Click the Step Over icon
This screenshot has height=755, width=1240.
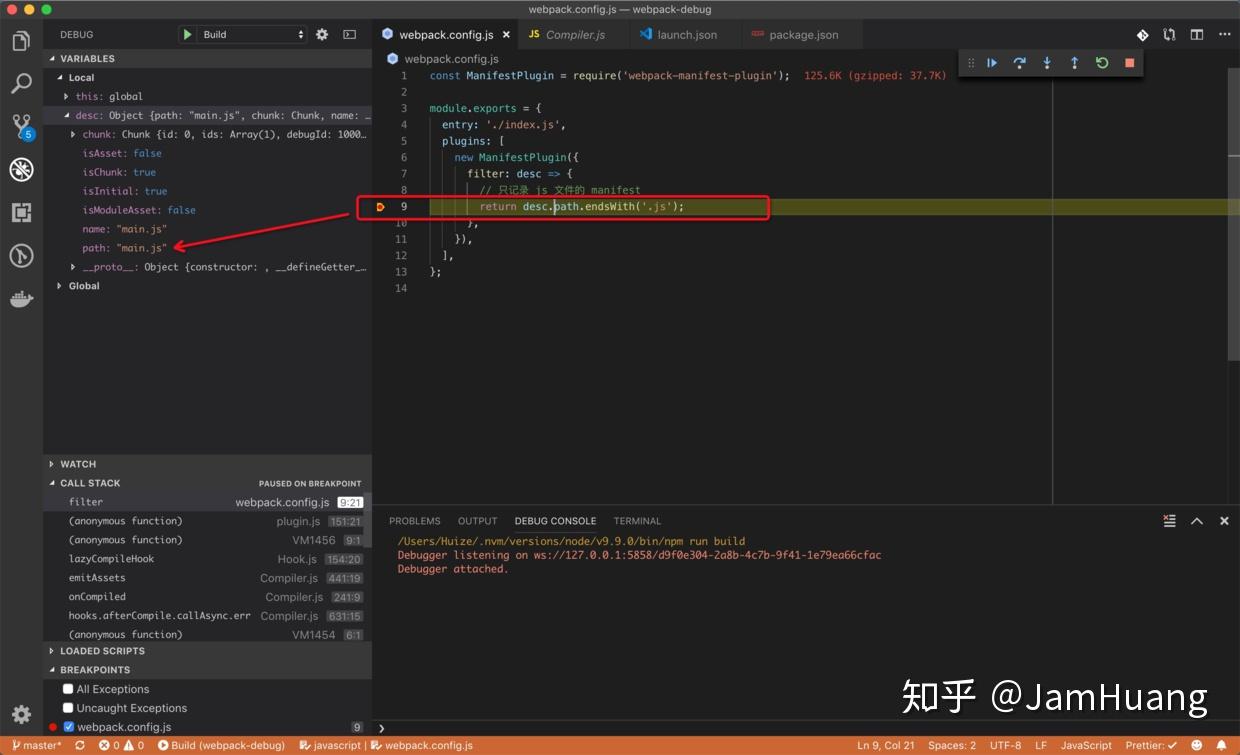coord(1019,62)
